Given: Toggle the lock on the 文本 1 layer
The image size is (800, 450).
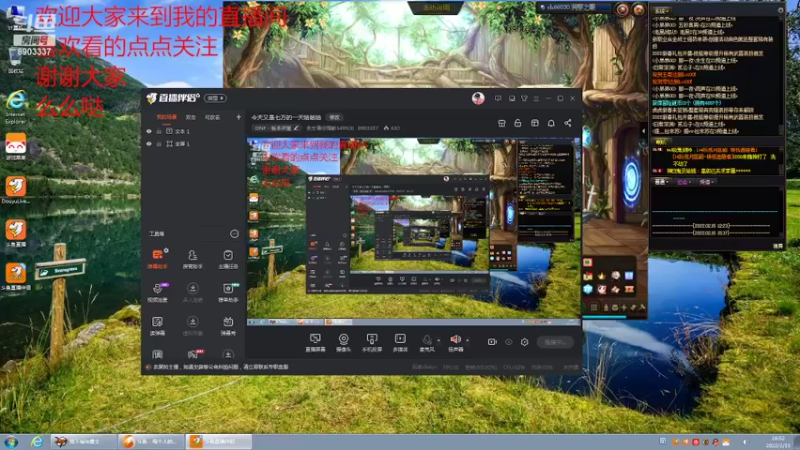Looking at the screenshot, I should 159,131.
